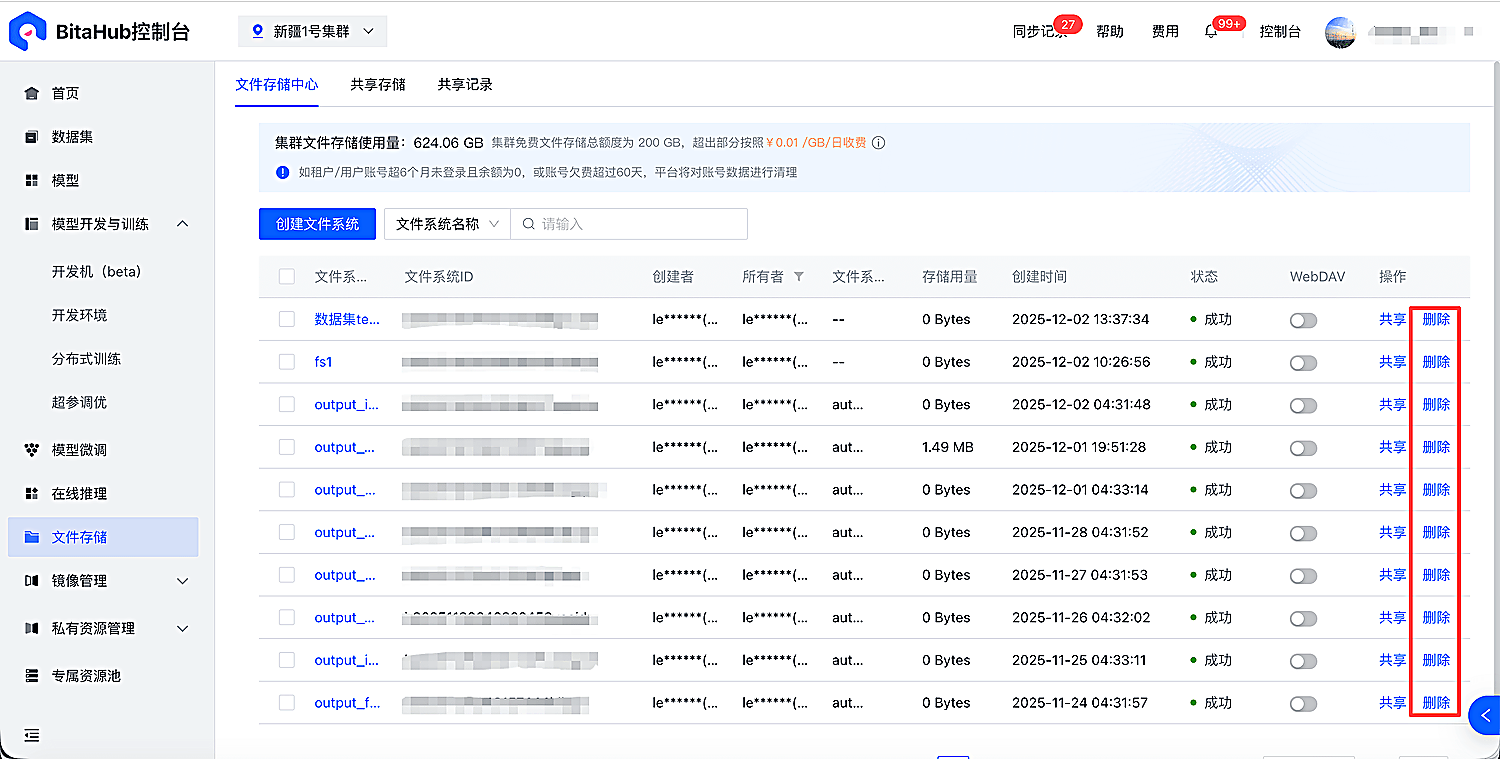
Task: Collapse the sidebar with the bottom-left icon
Action: click(x=31, y=735)
